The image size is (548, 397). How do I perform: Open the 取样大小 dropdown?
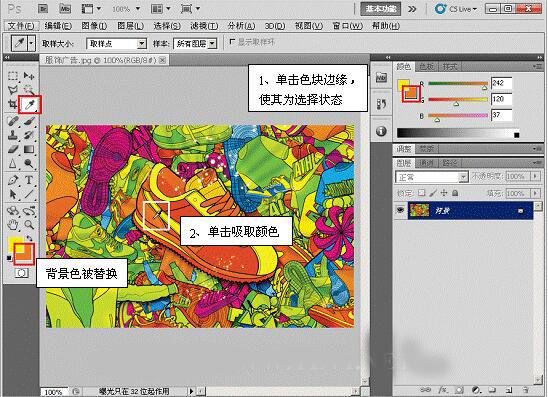(x=116, y=44)
